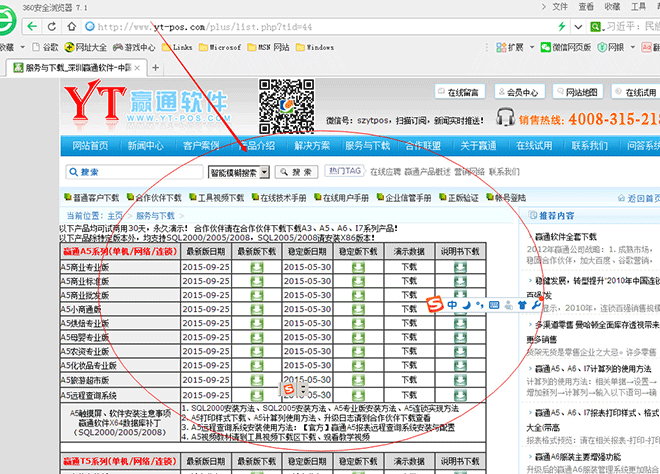Open Sogou wrench settings icon
Viewport: 660px width, 474px height.
tap(536, 305)
